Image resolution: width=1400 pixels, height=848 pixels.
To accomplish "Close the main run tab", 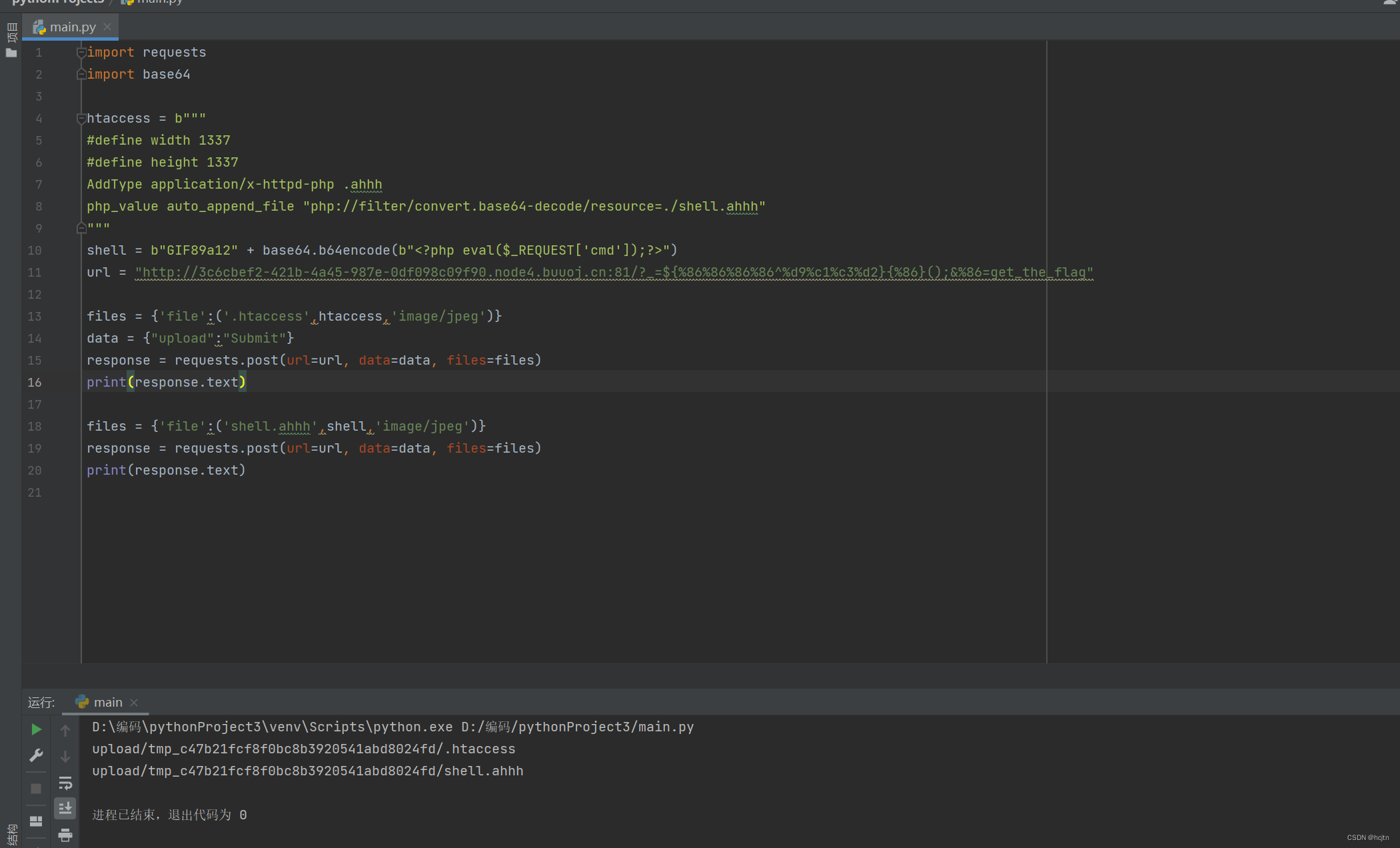I will [x=134, y=703].
